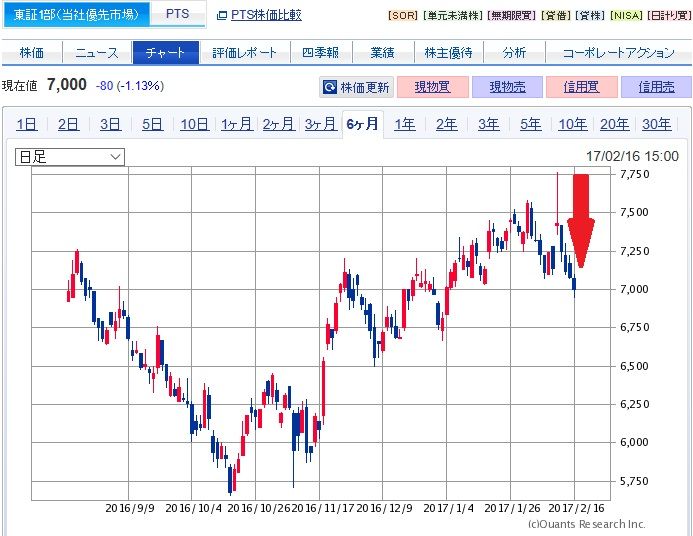Open the 株価 tab

(x=32, y=53)
